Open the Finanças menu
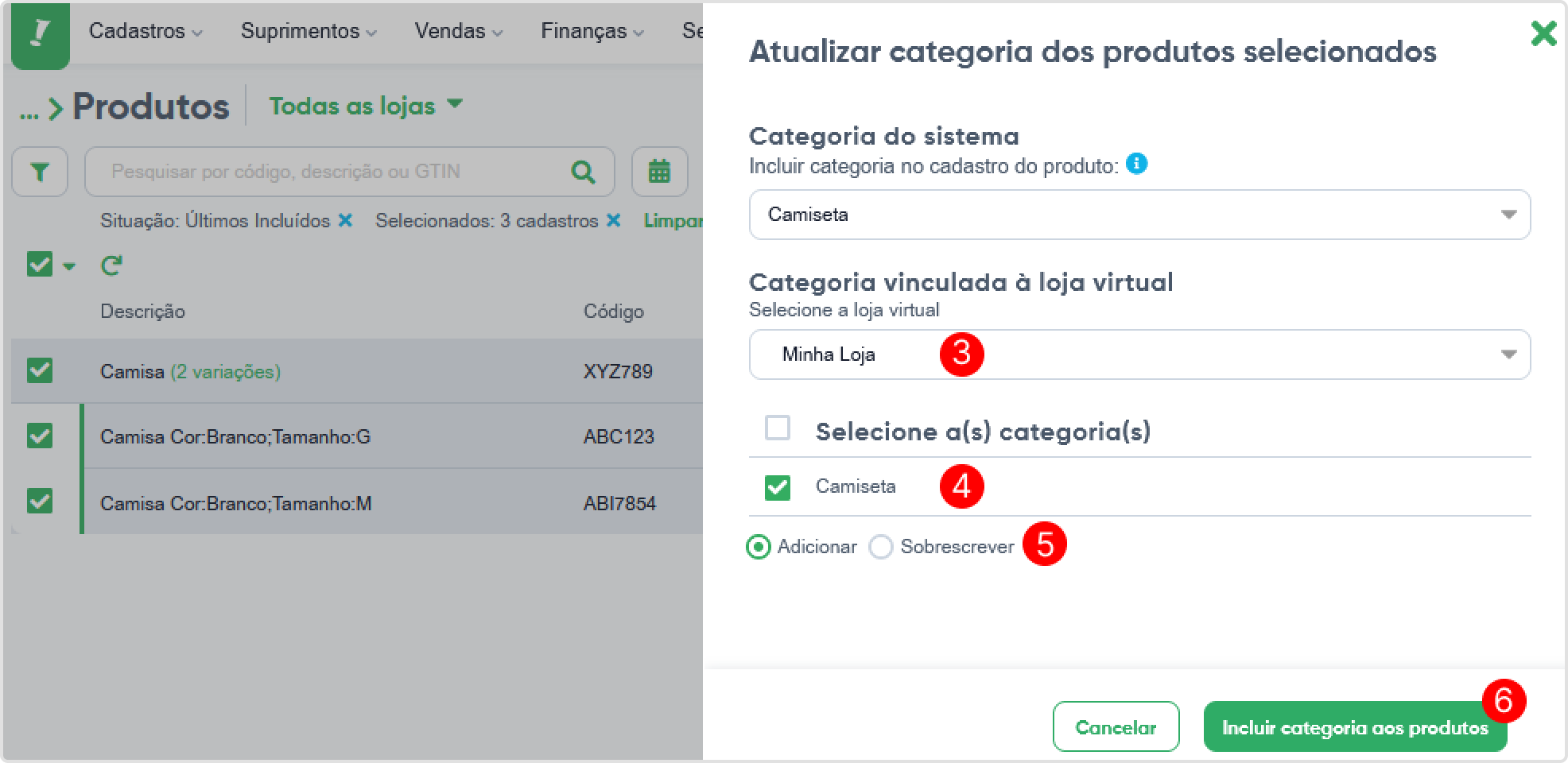 tap(592, 31)
